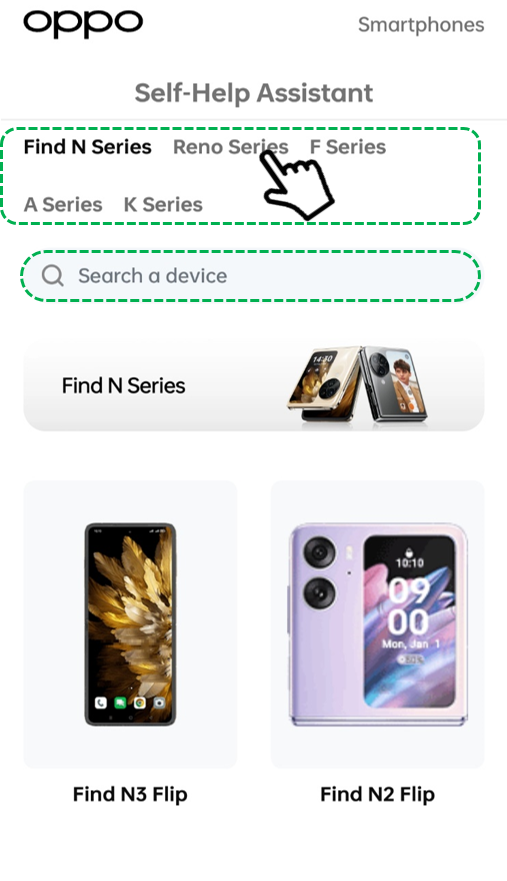Switch to the F Series tab

[348, 147]
